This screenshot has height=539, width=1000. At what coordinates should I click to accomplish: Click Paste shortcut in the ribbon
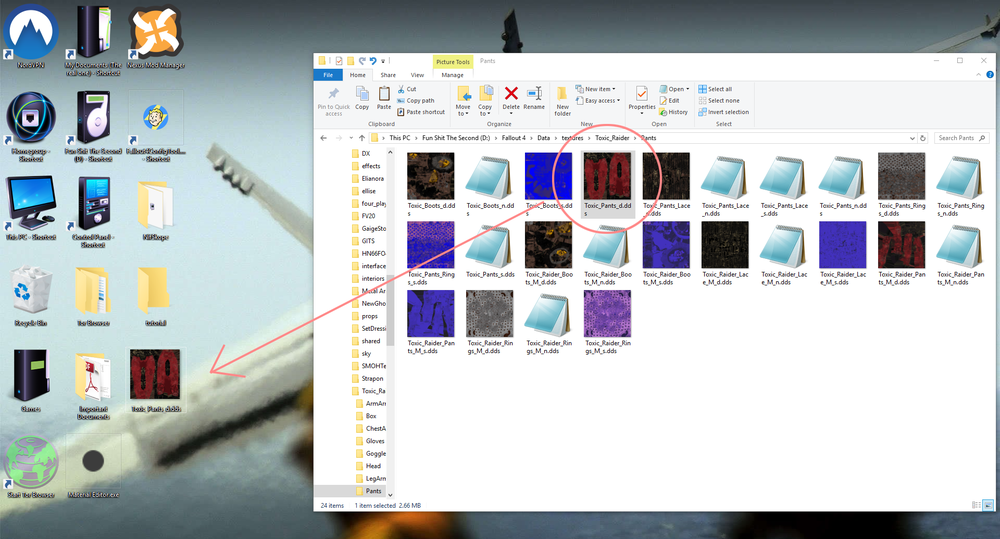421,112
